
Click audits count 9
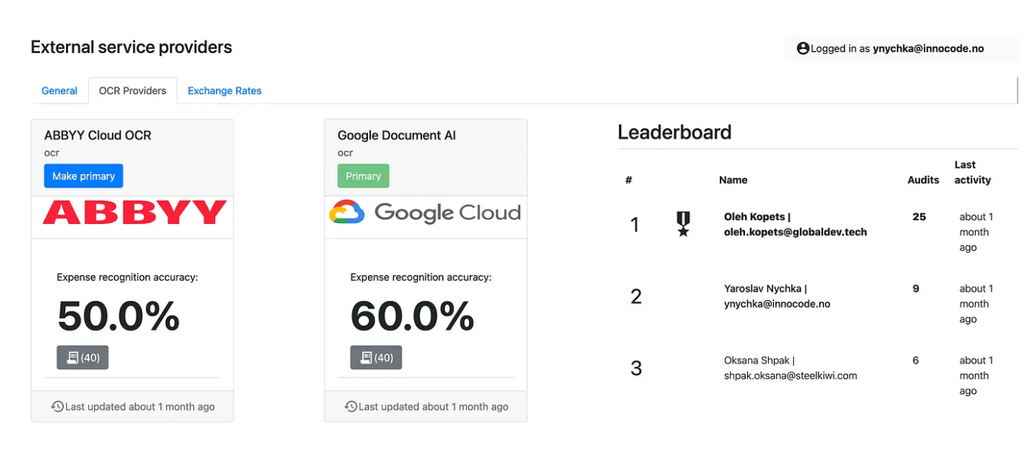pos(916,288)
